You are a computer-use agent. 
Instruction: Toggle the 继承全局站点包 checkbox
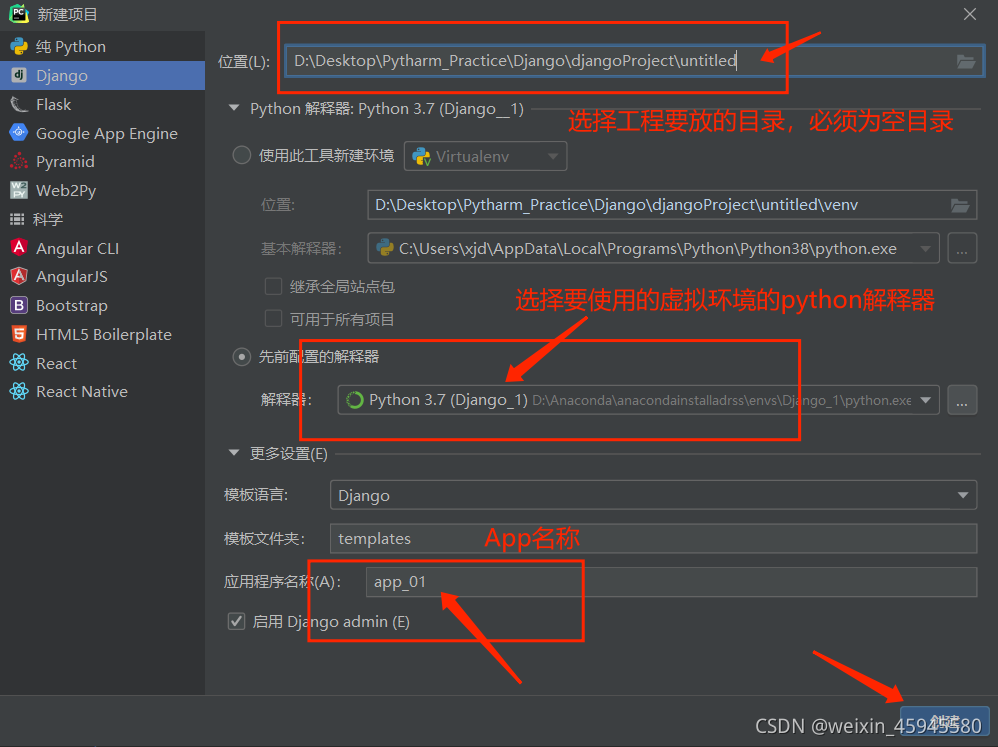click(x=274, y=285)
